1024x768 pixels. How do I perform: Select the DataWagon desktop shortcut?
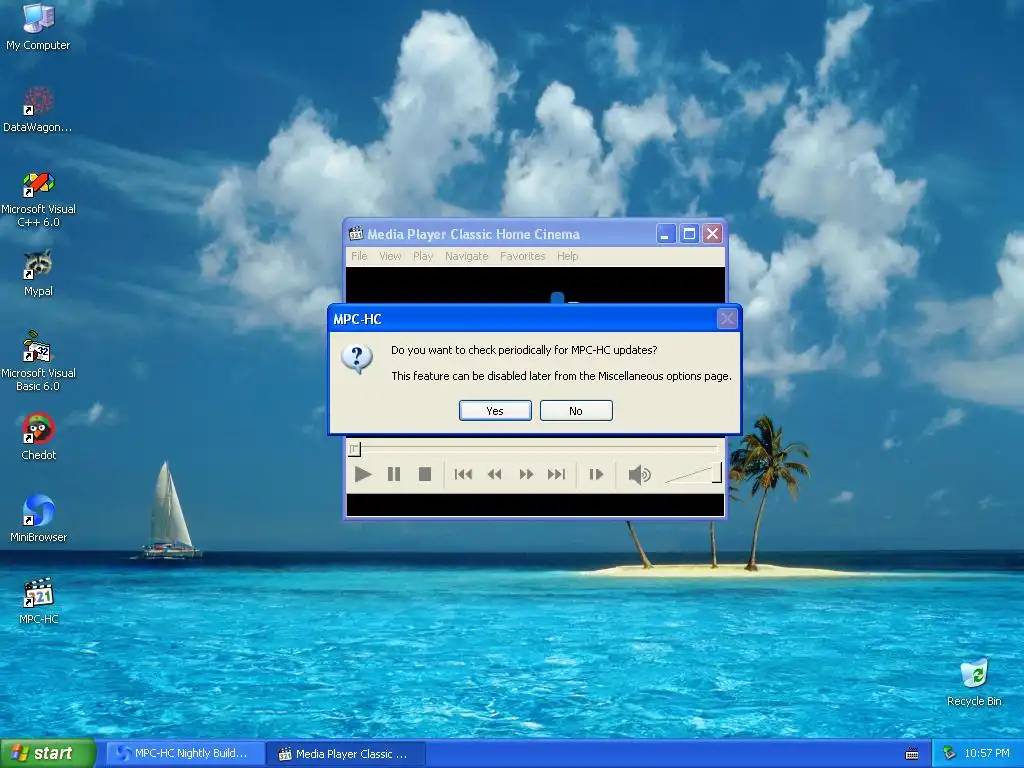click(38, 109)
